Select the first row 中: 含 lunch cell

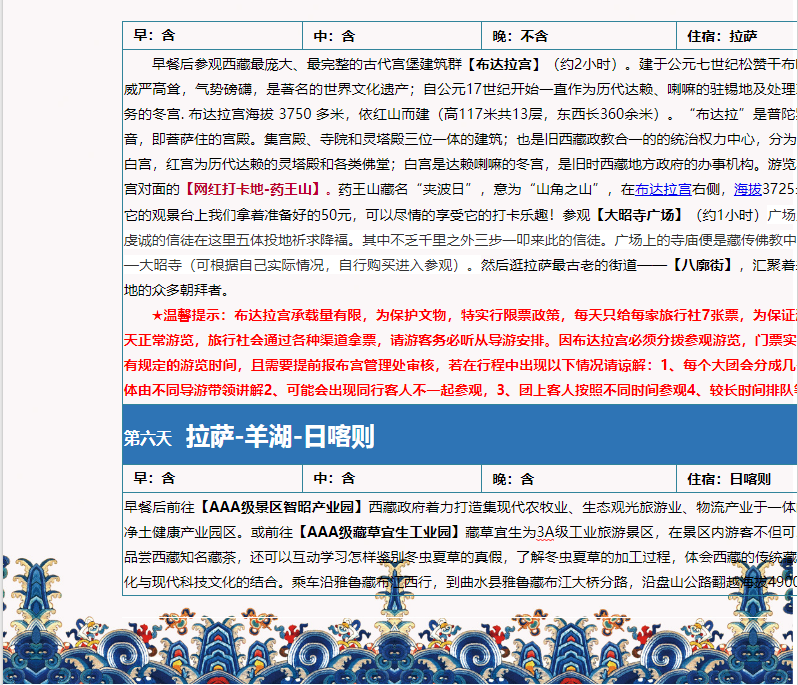click(x=392, y=36)
